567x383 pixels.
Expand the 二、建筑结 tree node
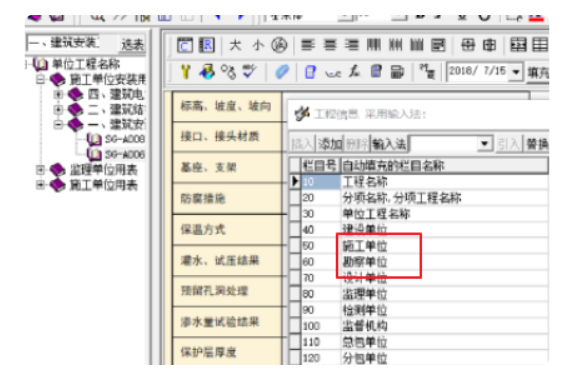pyautogui.click(x=58, y=109)
